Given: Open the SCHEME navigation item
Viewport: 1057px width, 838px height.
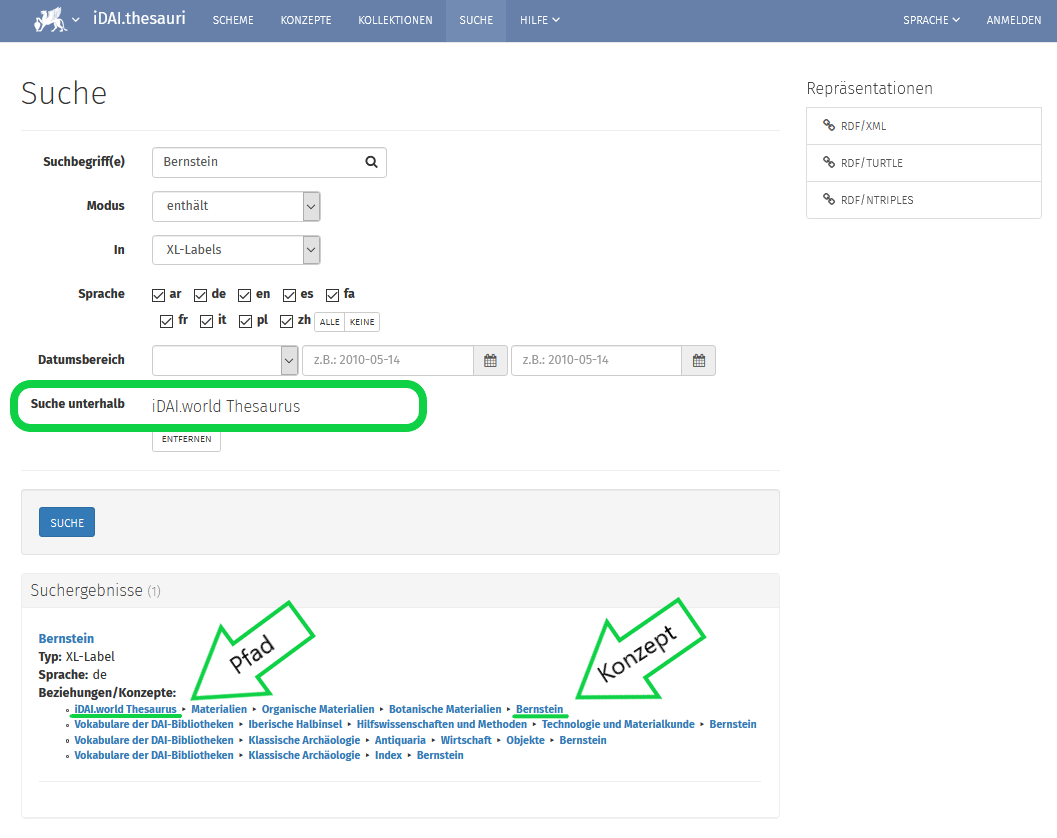Looking at the screenshot, I should click(x=233, y=20).
